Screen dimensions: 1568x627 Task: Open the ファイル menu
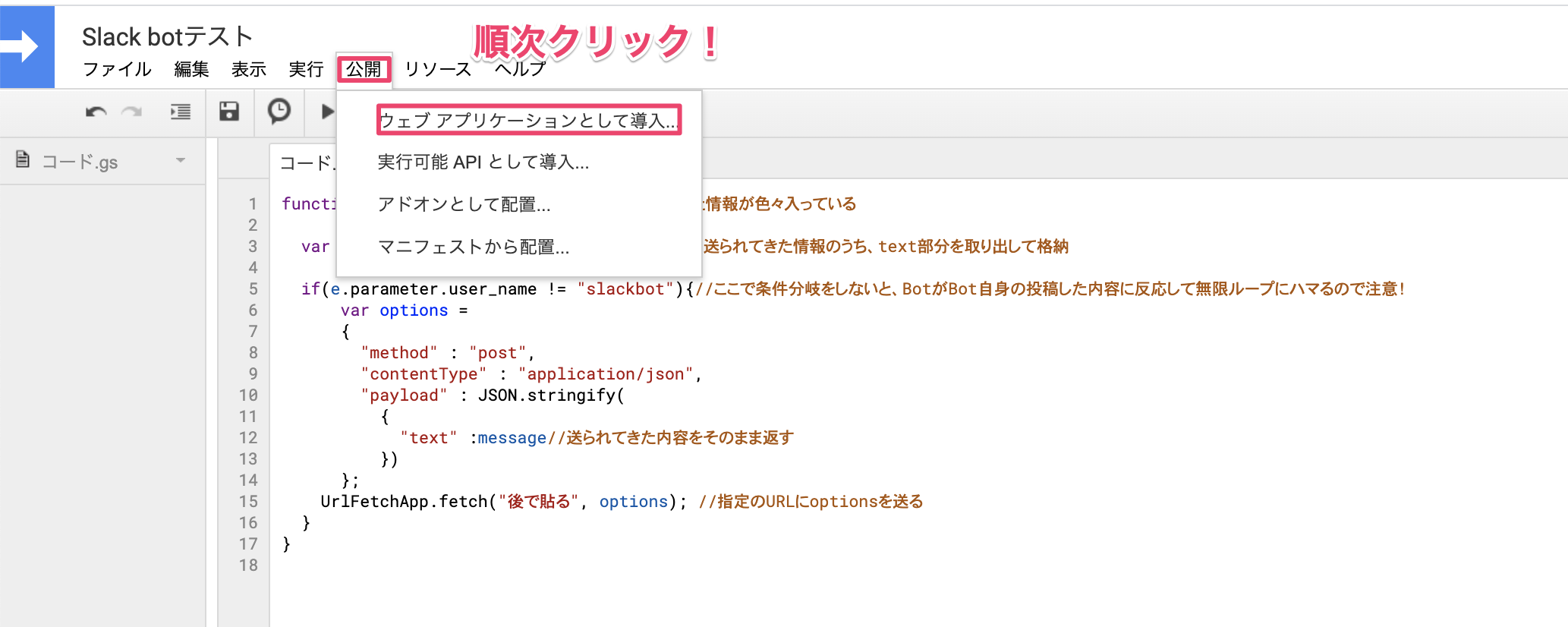pyautogui.click(x=117, y=69)
